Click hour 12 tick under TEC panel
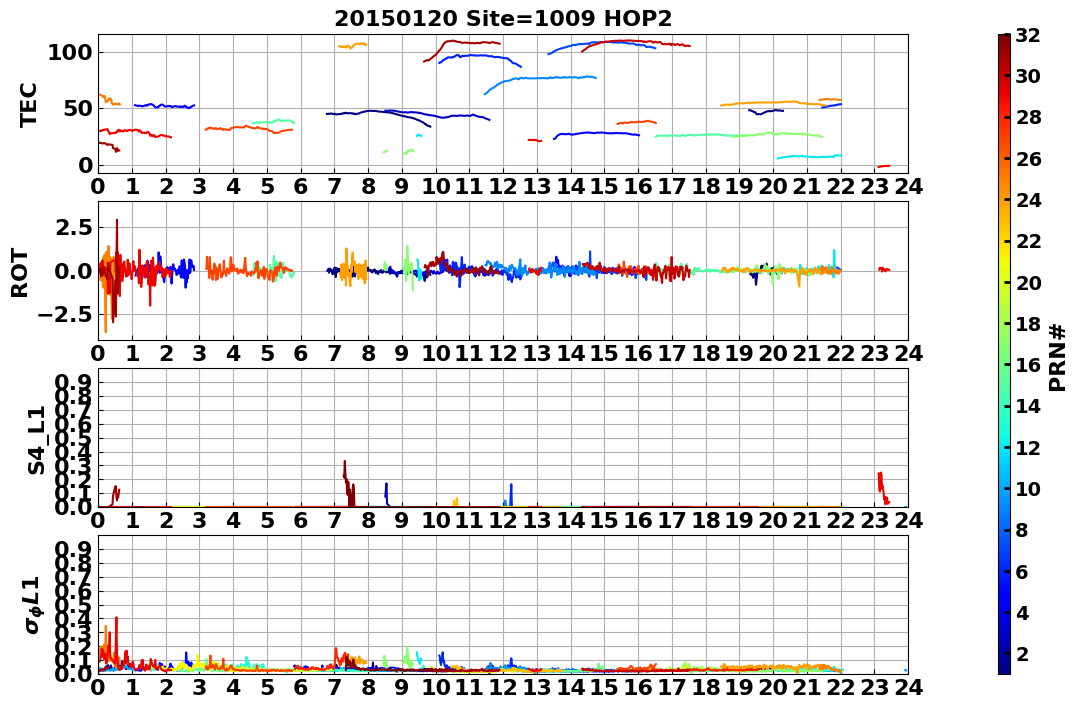Screen dimensions: 1077x709 point(503,186)
